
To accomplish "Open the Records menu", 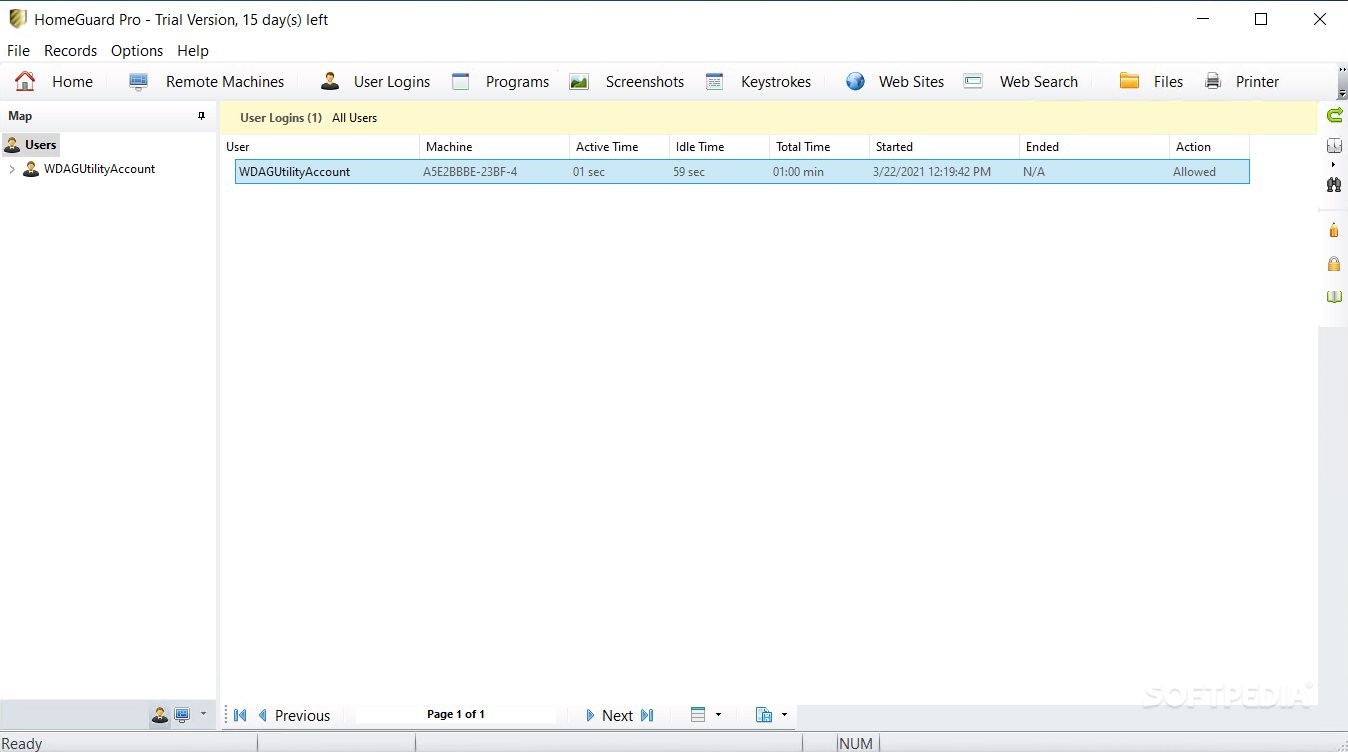I will click(x=70, y=50).
